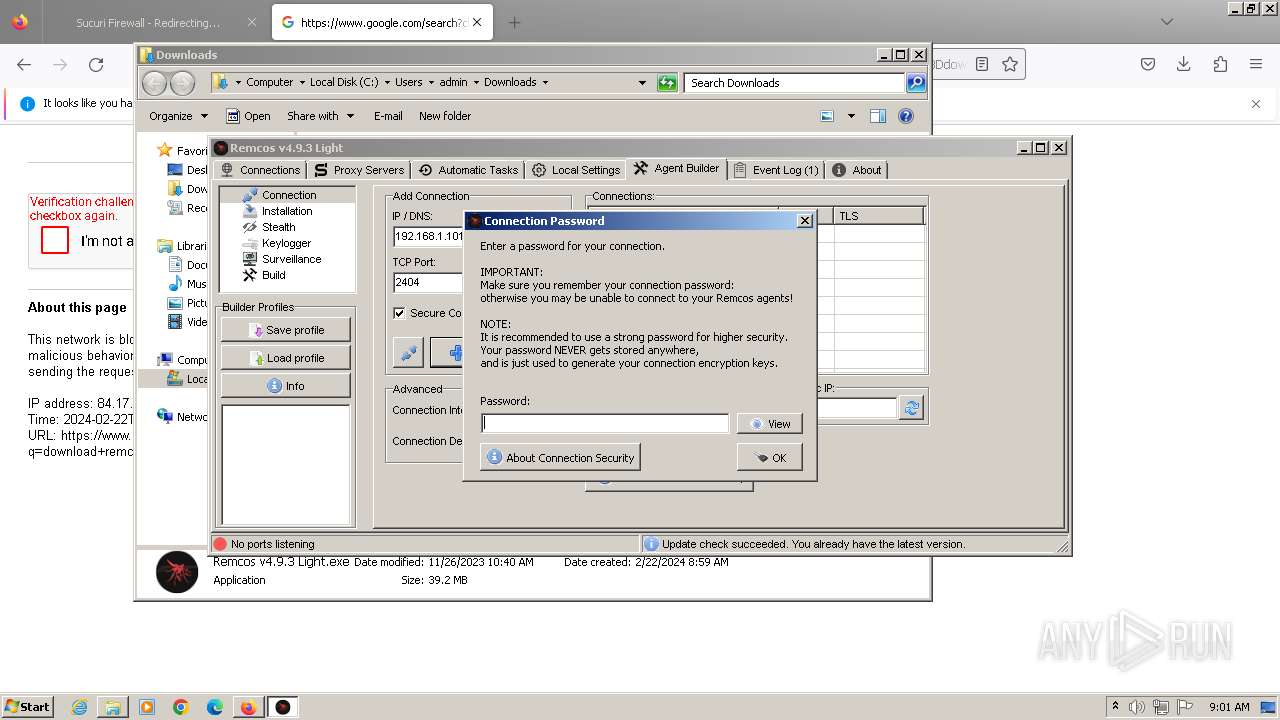This screenshot has width=1280, height=720.
Task: Click the search magnifier icon in Downloads
Action: [916, 83]
